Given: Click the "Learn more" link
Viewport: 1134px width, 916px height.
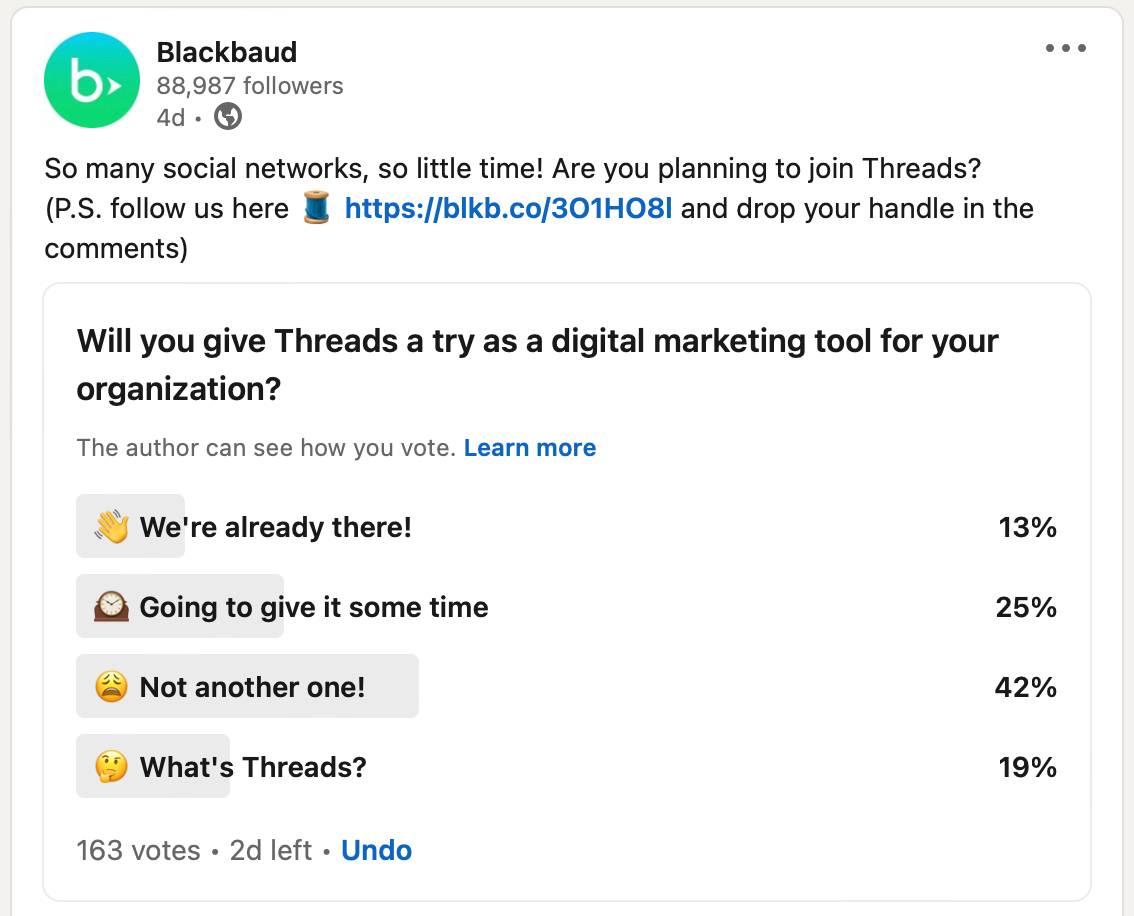Looking at the screenshot, I should [x=530, y=448].
